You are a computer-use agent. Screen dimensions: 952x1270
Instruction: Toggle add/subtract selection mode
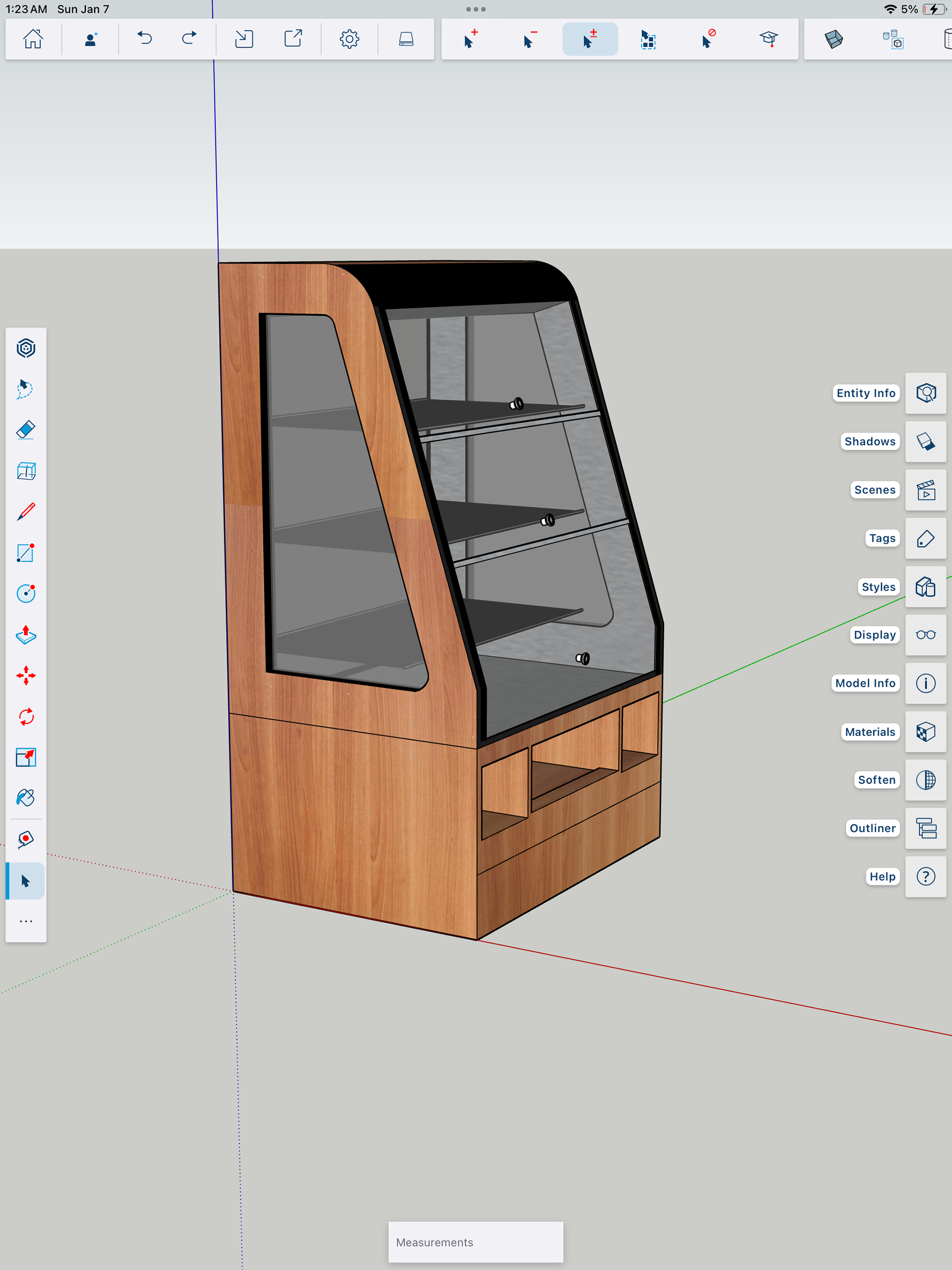[590, 39]
